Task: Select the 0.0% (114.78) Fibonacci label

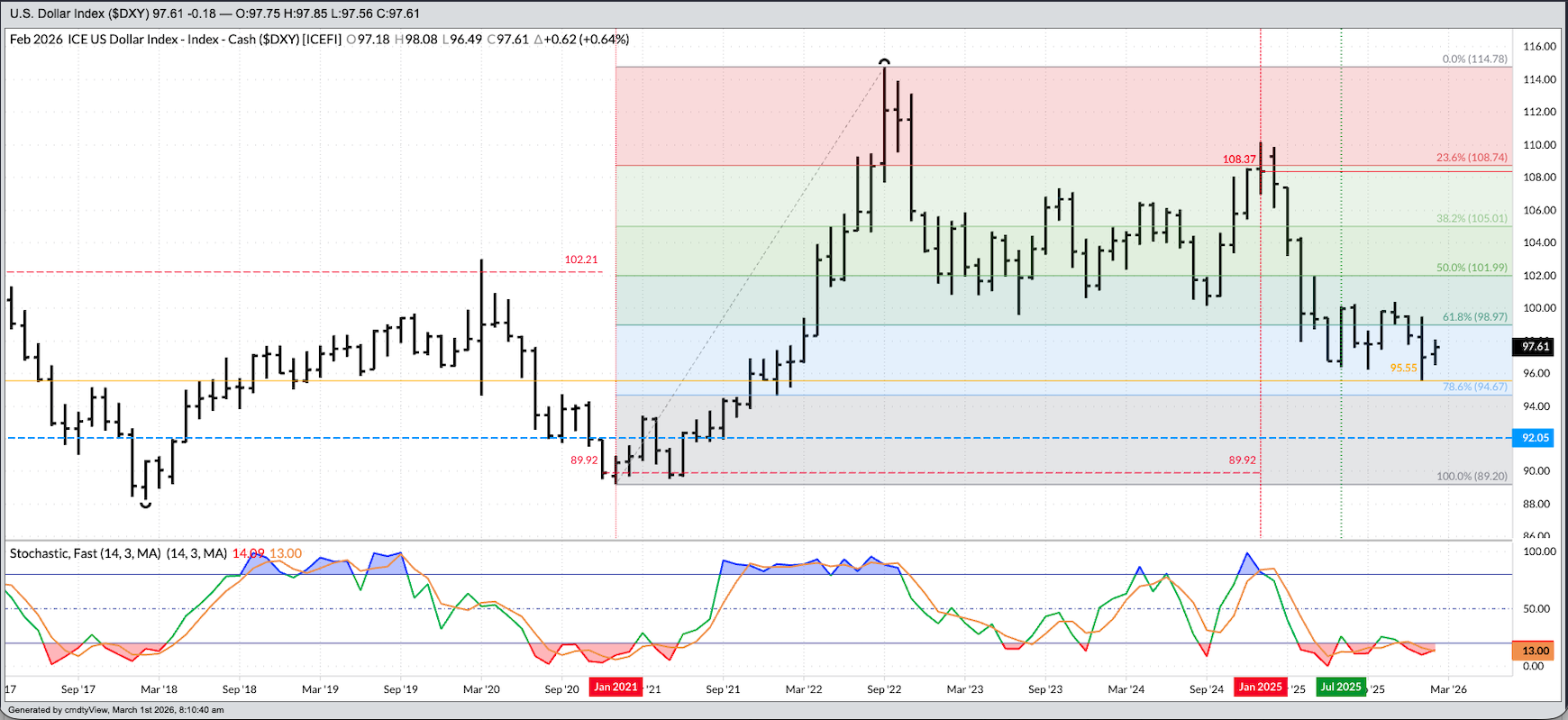Action: point(1474,59)
